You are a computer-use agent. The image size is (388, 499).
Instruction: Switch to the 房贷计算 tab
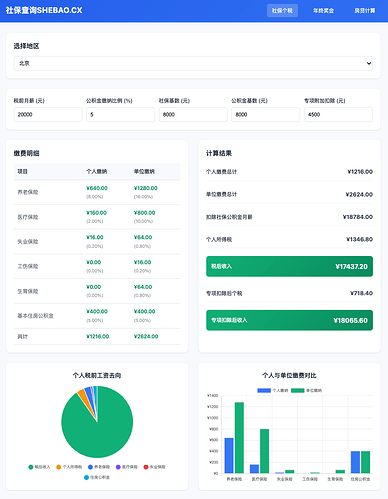(x=365, y=11)
